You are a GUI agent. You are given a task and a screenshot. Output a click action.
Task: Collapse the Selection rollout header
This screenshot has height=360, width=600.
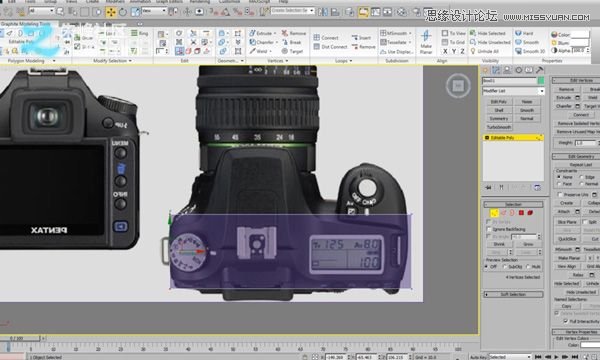[x=513, y=204]
